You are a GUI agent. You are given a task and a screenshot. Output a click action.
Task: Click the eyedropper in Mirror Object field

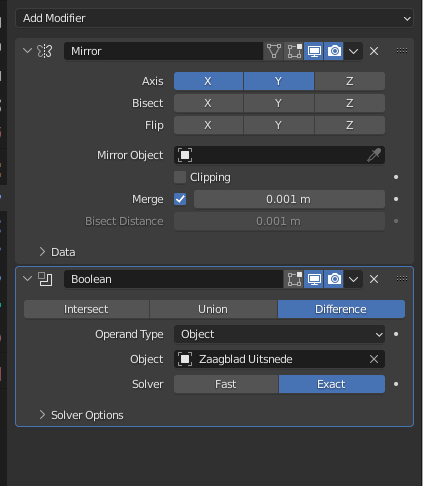pyautogui.click(x=374, y=155)
